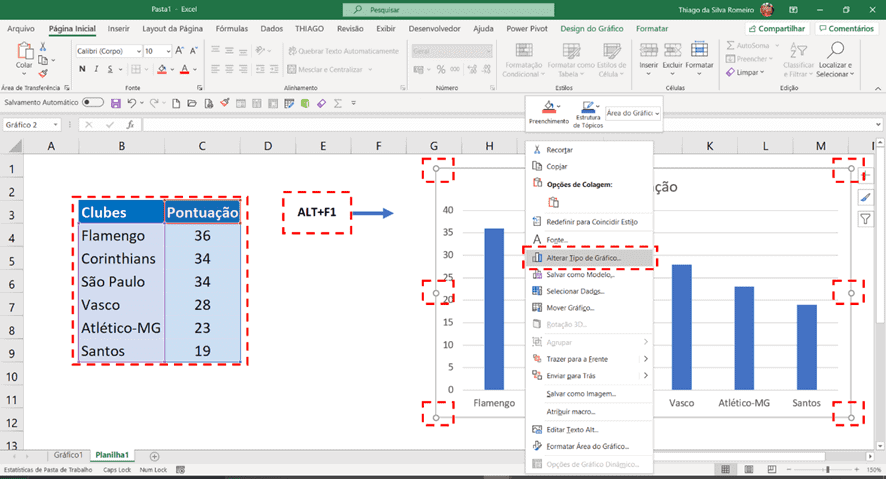Click the Comentários button

846,28
